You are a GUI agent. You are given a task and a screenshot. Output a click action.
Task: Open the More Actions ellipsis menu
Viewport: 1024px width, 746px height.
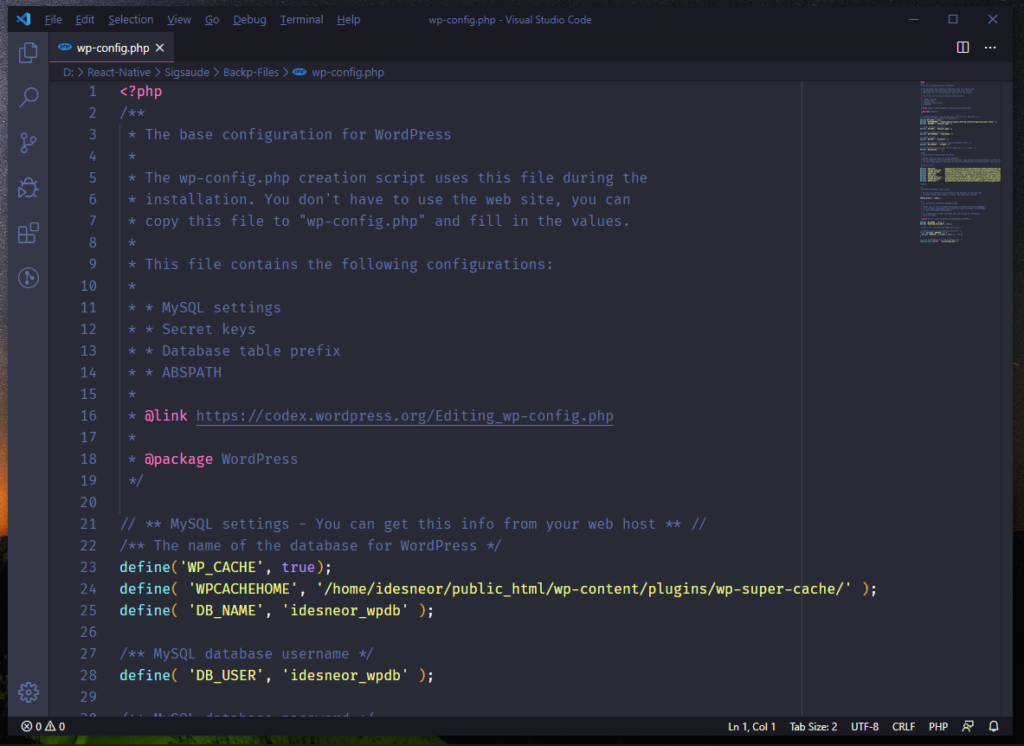990,47
